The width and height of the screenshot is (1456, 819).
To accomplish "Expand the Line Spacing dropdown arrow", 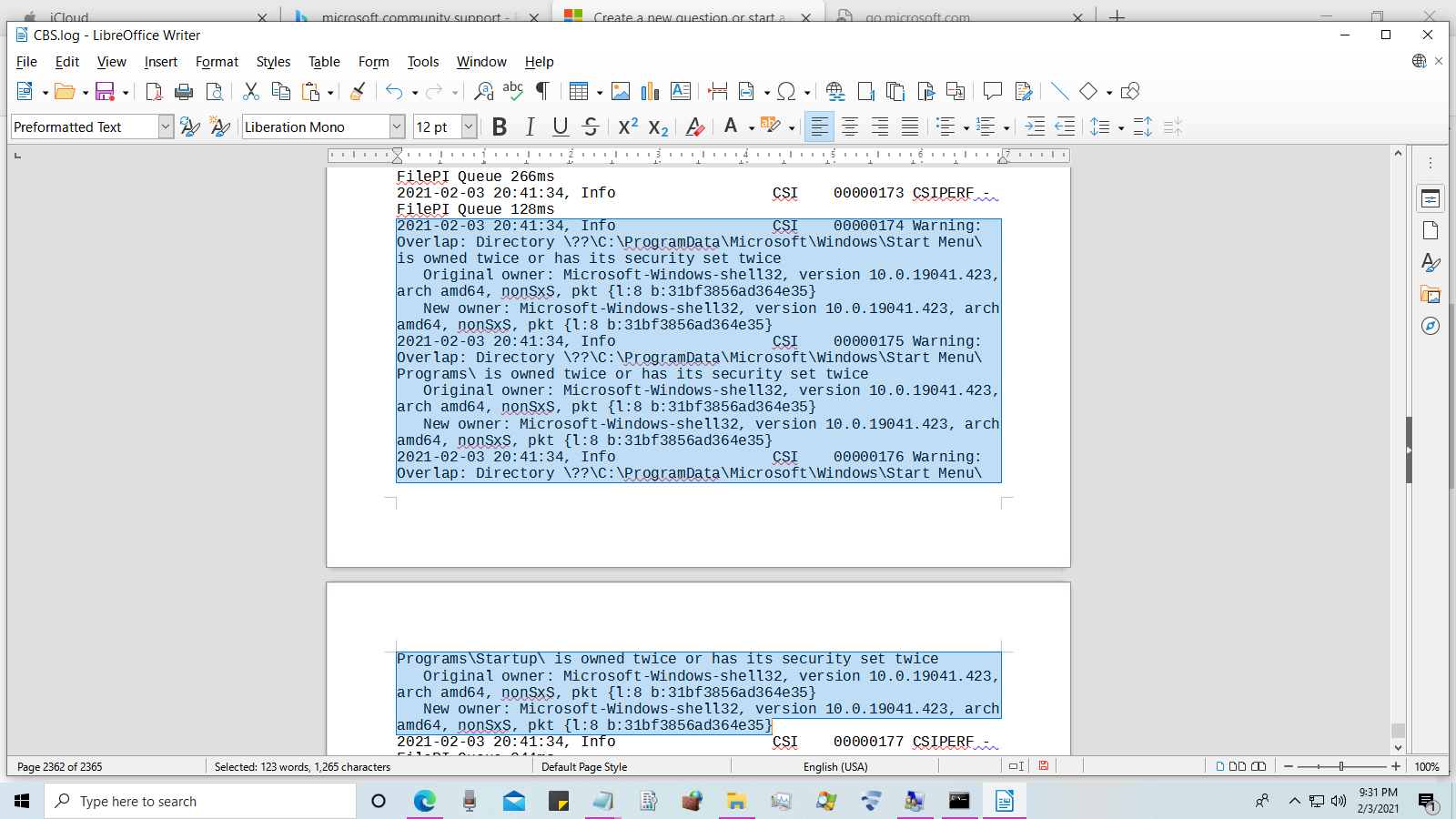I will coord(1121,128).
